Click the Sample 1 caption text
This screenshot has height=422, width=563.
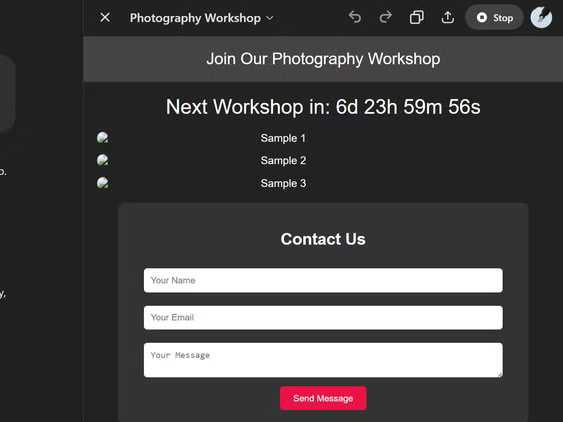pos(283,138)
